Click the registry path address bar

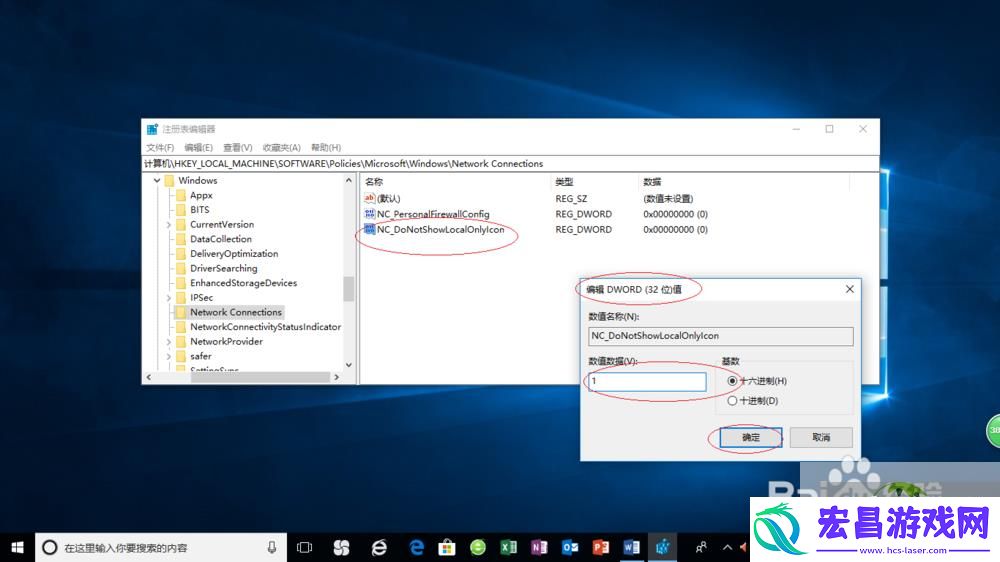pyautogui.click(x=510, y=164)
